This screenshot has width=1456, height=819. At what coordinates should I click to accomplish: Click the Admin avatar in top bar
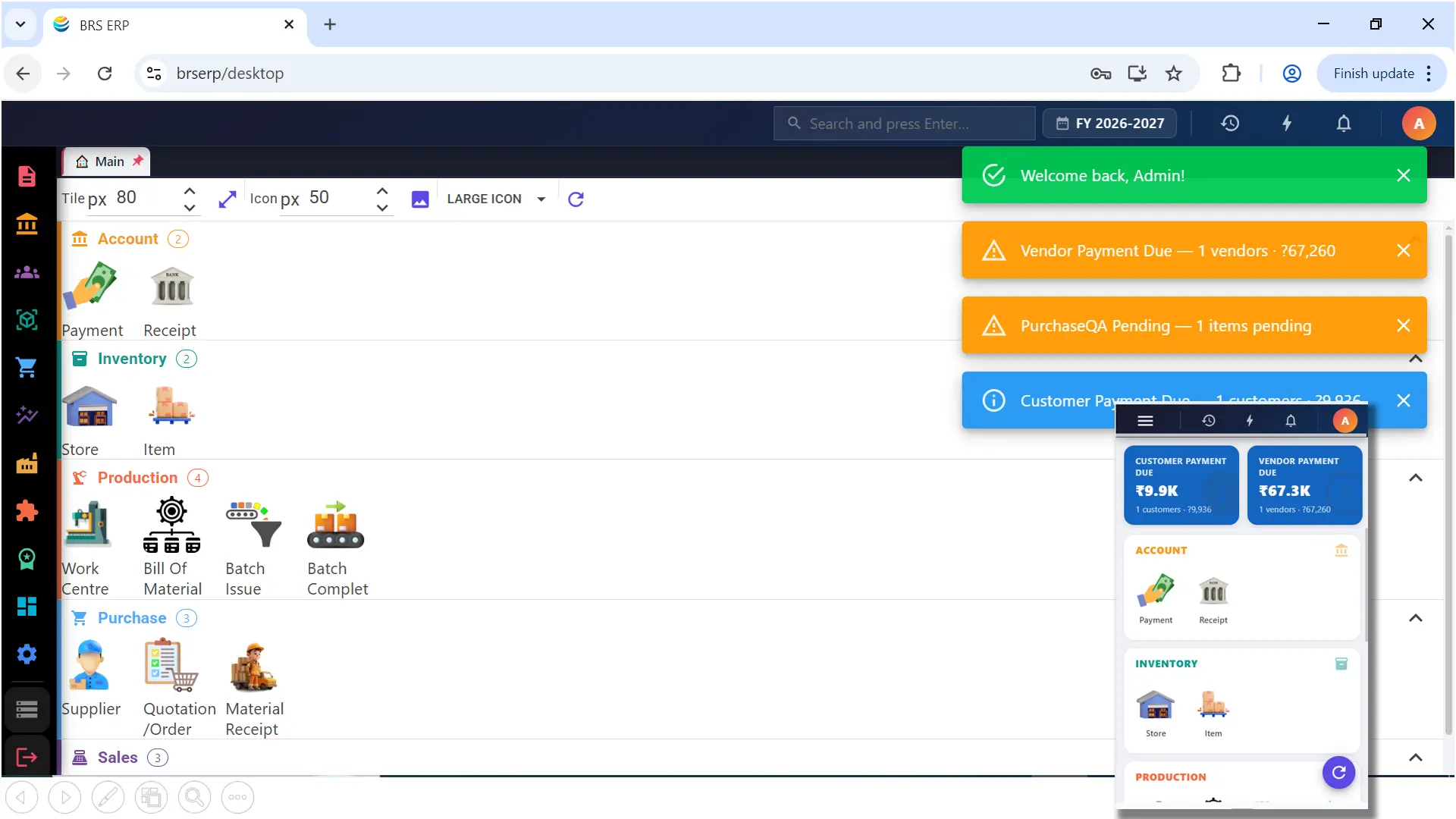[1418, 123]
